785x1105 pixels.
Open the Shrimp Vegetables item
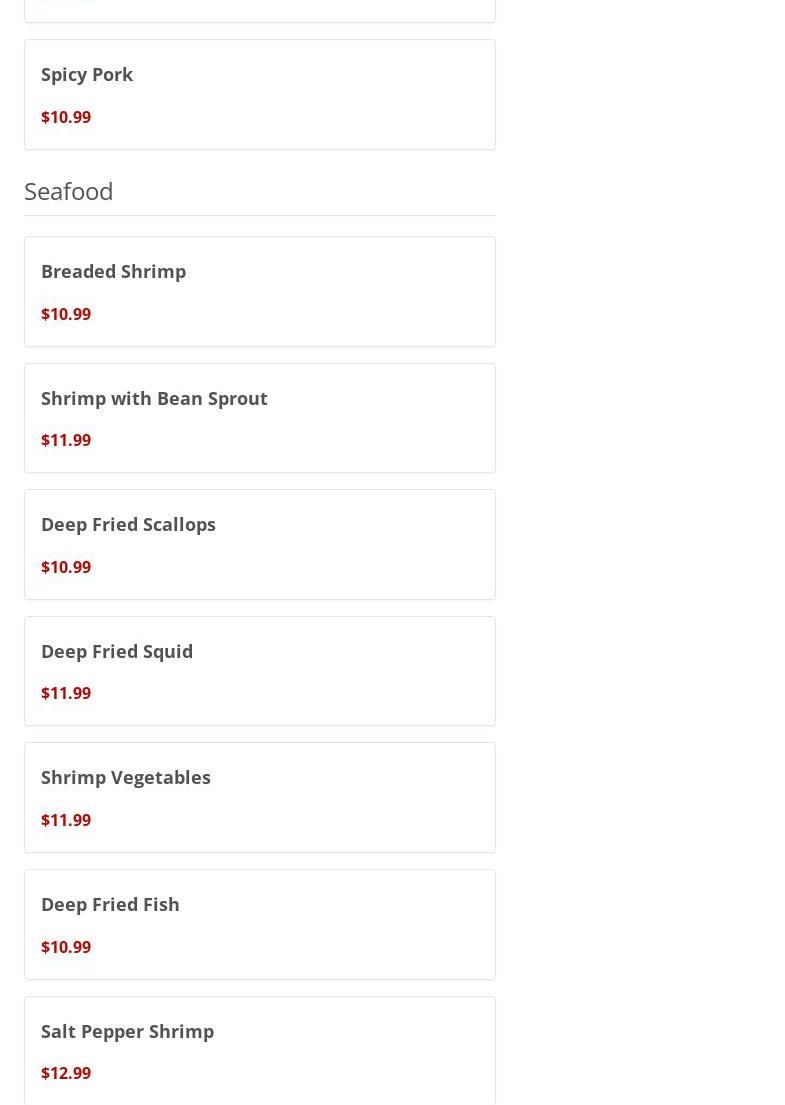point(126,777)
